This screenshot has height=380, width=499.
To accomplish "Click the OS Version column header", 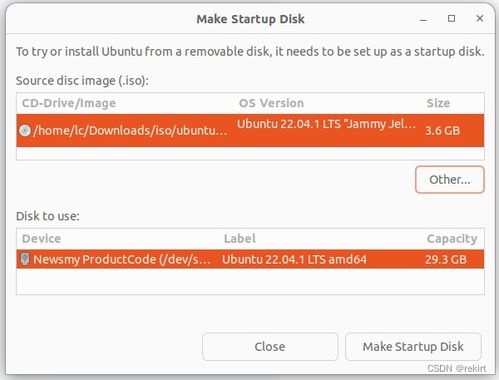I will click(x=271, y=103).
